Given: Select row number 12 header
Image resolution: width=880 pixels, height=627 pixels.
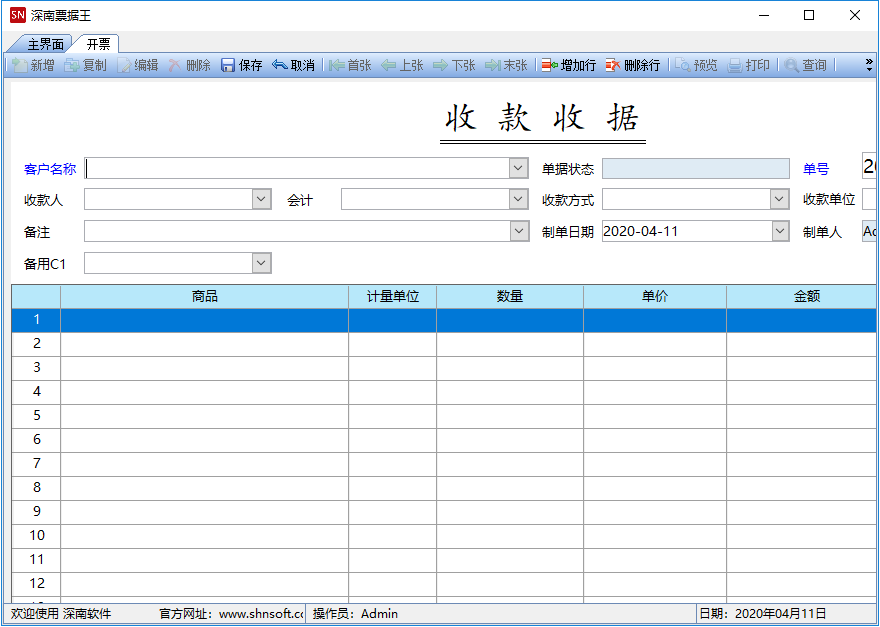Looking at the screenshot, I should [x=36, y=583].
